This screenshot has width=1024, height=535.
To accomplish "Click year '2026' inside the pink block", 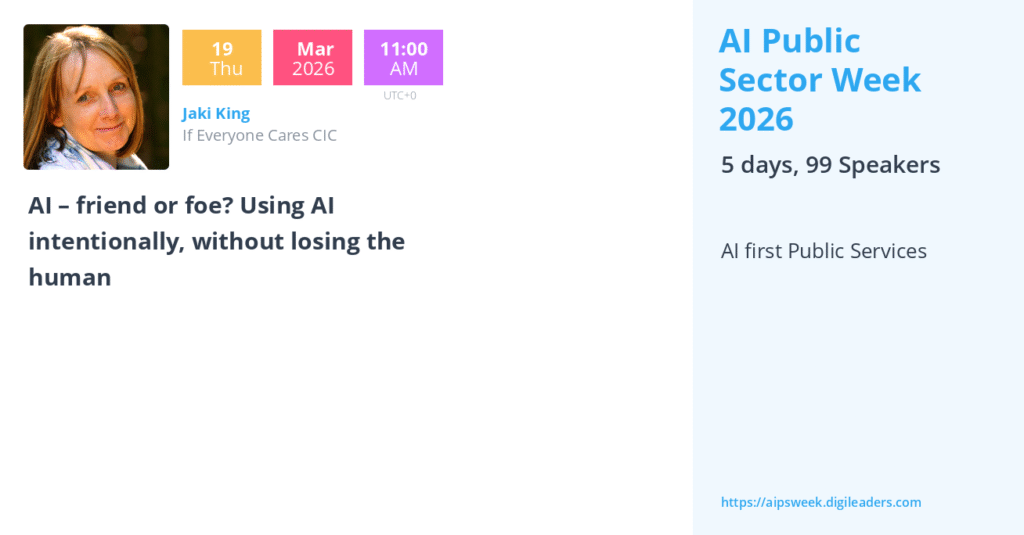I will (x=313, y=69).
